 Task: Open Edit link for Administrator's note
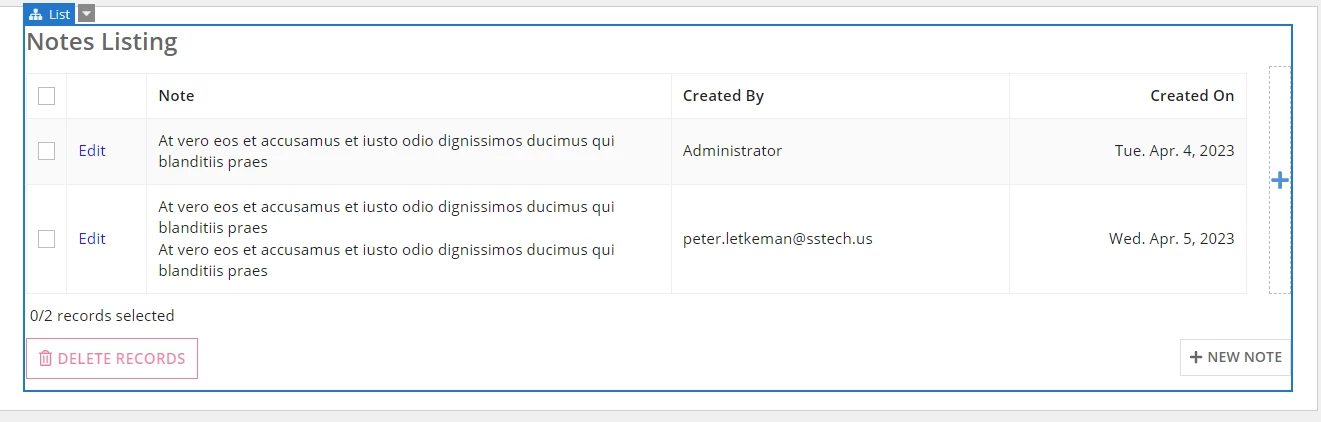click(x=92, y=151)
